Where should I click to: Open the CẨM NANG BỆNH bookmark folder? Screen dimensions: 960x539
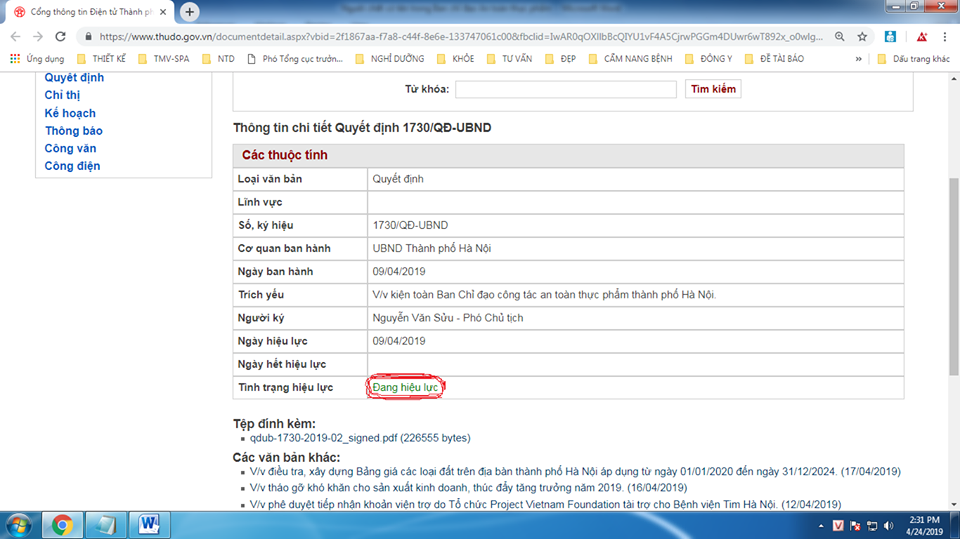point(630,59)
